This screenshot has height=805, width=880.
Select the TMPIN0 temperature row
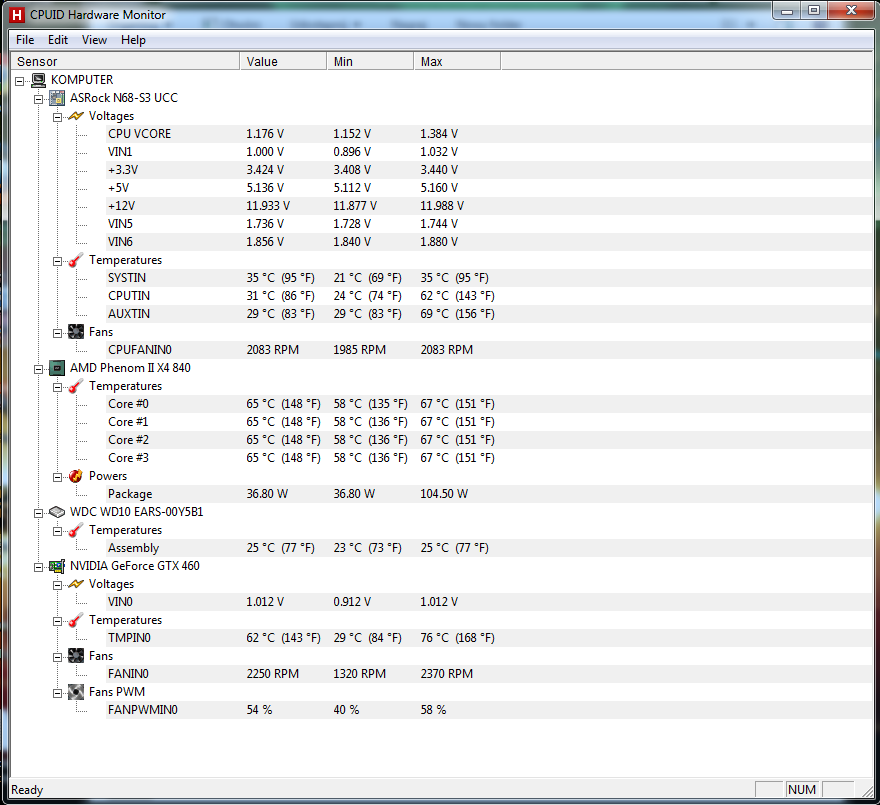[x=489, y=638]
